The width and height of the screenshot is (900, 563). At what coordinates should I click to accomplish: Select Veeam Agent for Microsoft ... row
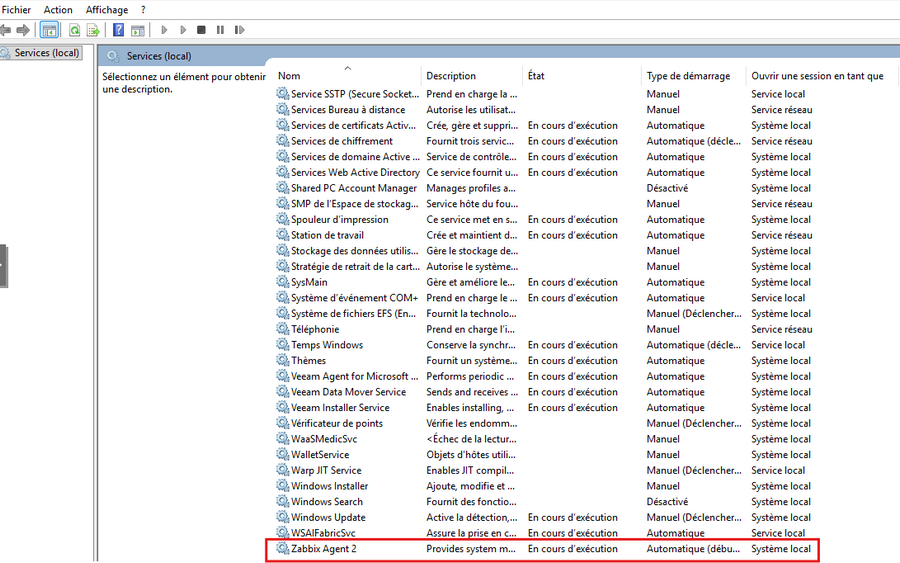tap(355, 376)
